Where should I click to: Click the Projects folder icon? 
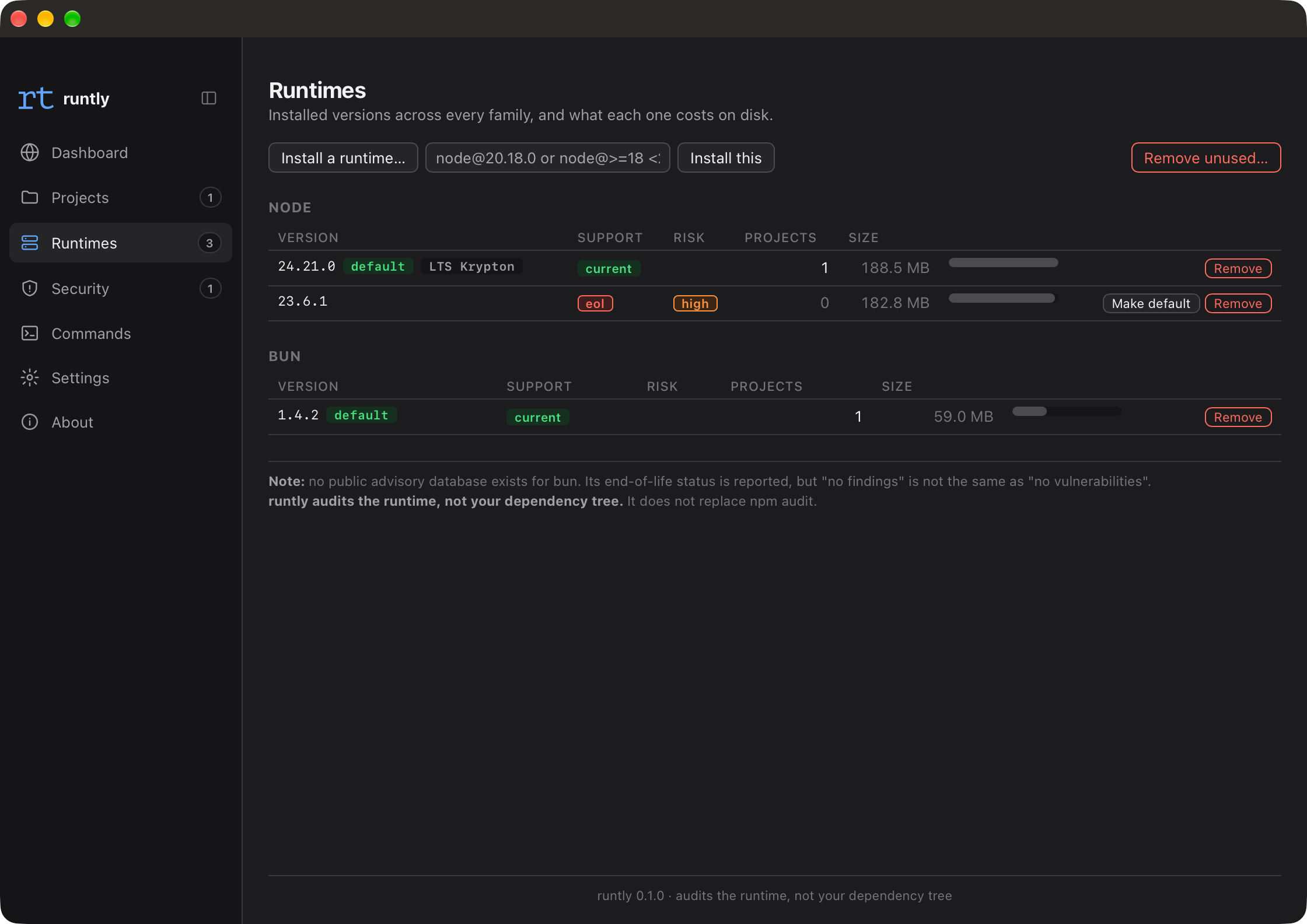coord(30,197)
